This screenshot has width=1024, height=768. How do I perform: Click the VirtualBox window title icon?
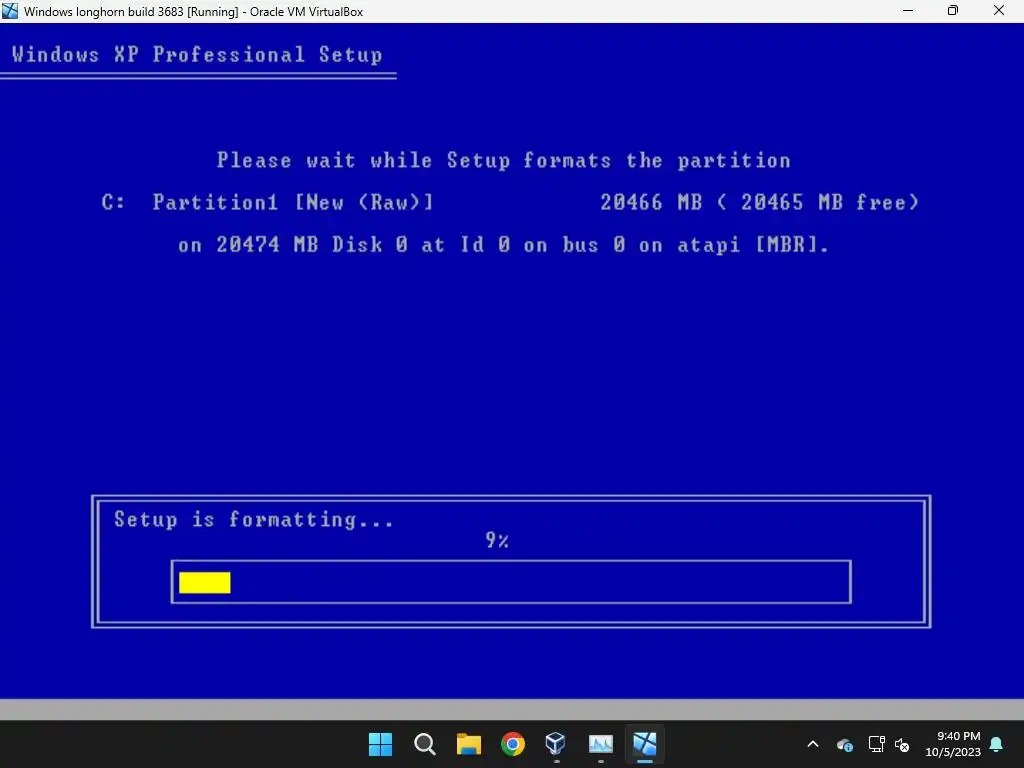[10, 11]
